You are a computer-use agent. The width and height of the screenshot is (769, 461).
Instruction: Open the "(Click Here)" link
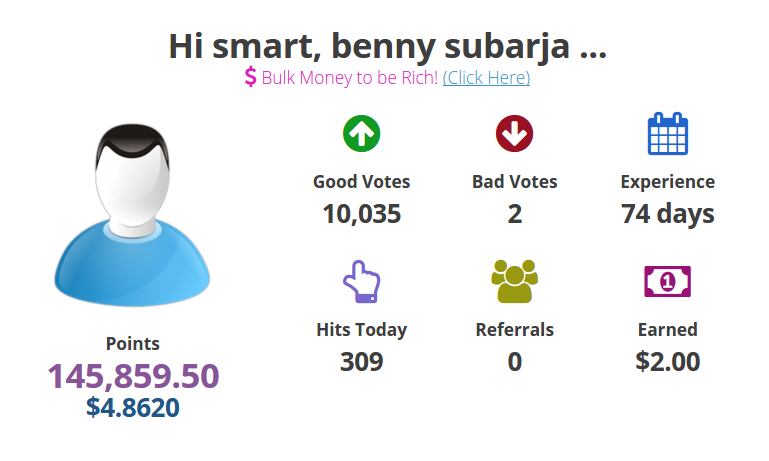click(x=486, y=77)
